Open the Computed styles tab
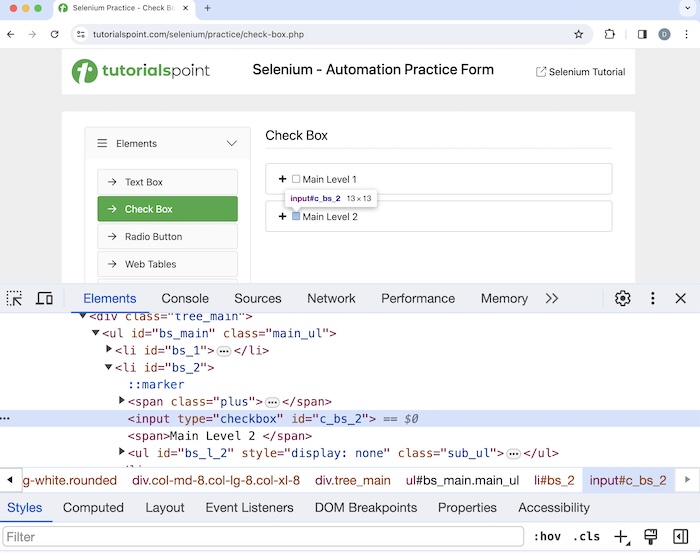Image resolution: width=700 pixels, height=553 pixels. 93,508
